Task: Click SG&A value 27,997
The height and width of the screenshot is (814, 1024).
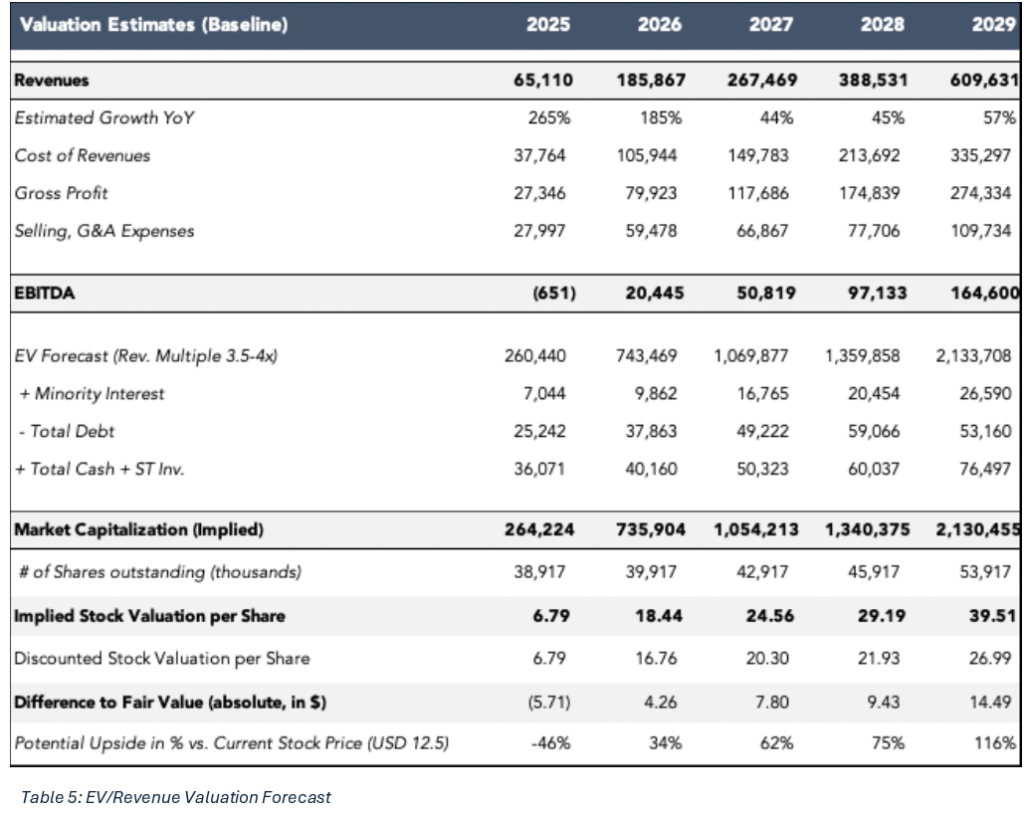Action: tap(539, 231)
